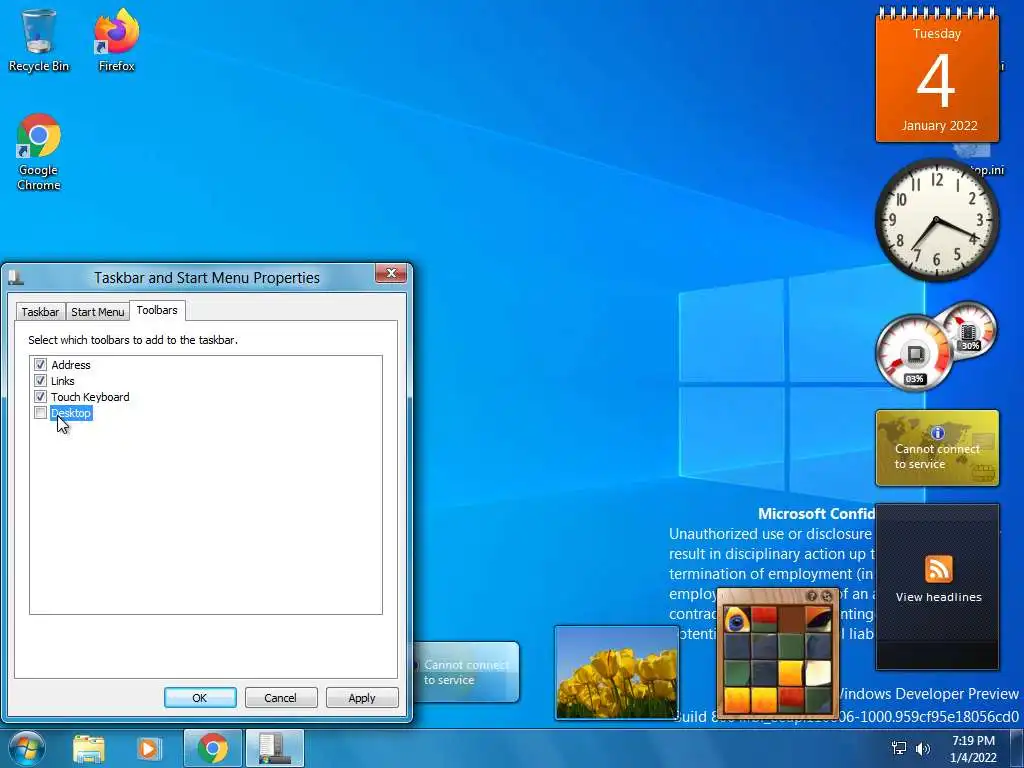Switch to Chrome in the taskbar
This screenshot has width=1024, height=768.
click(212, 748)
